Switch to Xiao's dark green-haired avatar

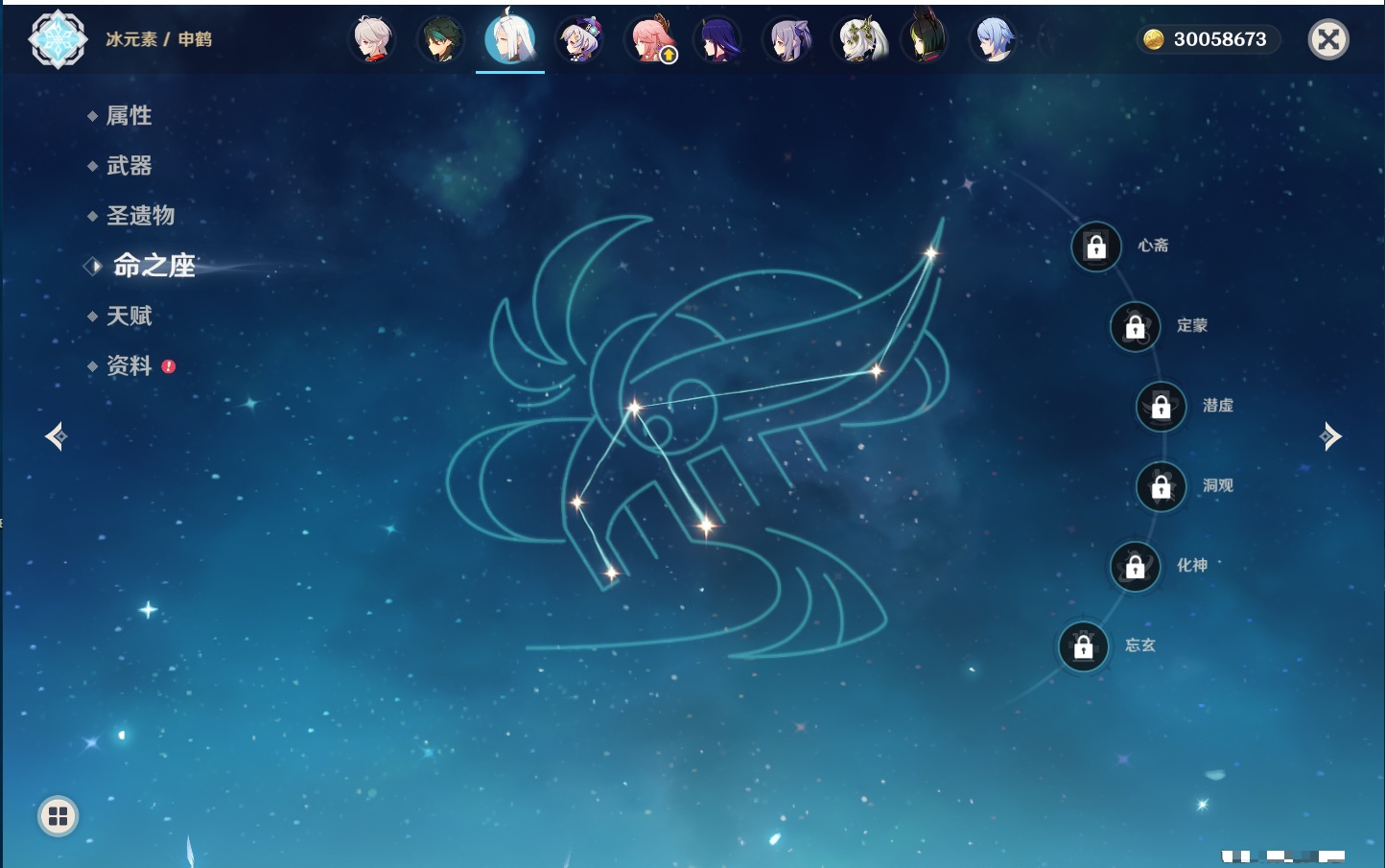coord(441,39)
